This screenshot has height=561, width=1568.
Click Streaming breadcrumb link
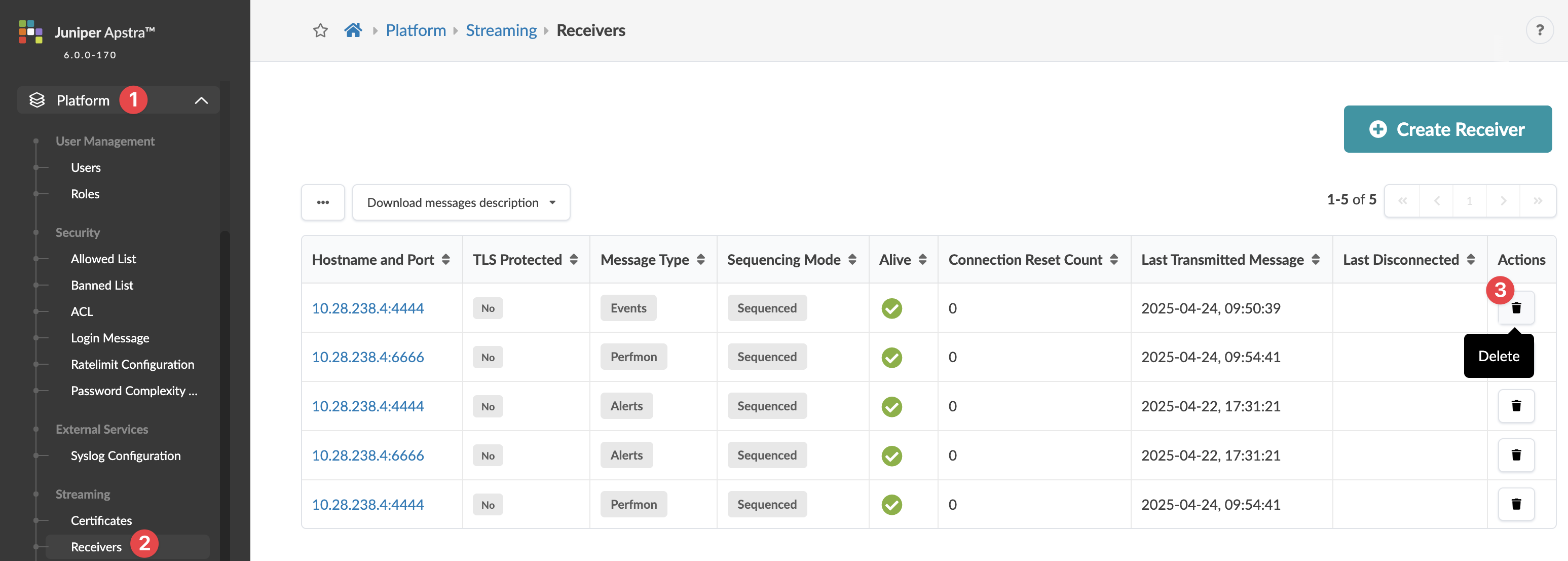click(501, 30)
